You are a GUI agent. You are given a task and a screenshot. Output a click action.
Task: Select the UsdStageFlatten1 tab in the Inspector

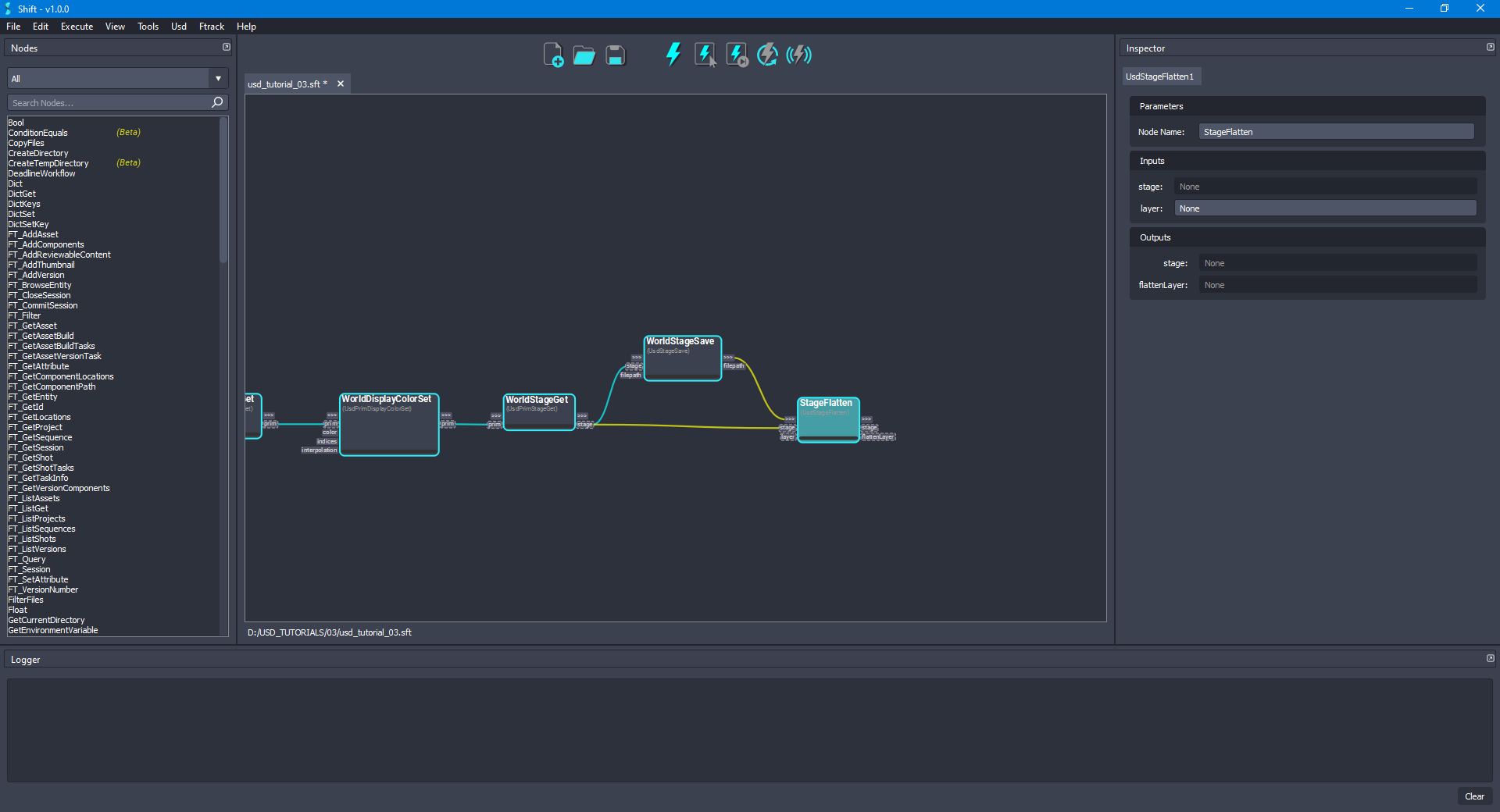(1161, 76)
